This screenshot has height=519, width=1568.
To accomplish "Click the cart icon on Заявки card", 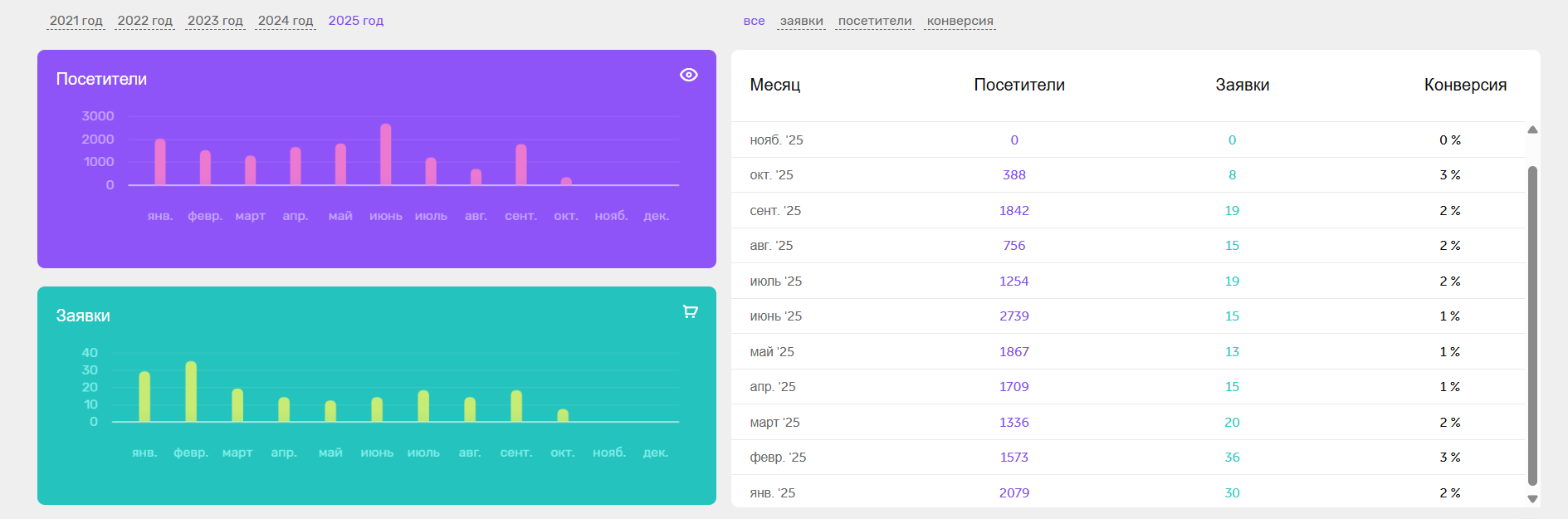I will click(x=690, y=311).
